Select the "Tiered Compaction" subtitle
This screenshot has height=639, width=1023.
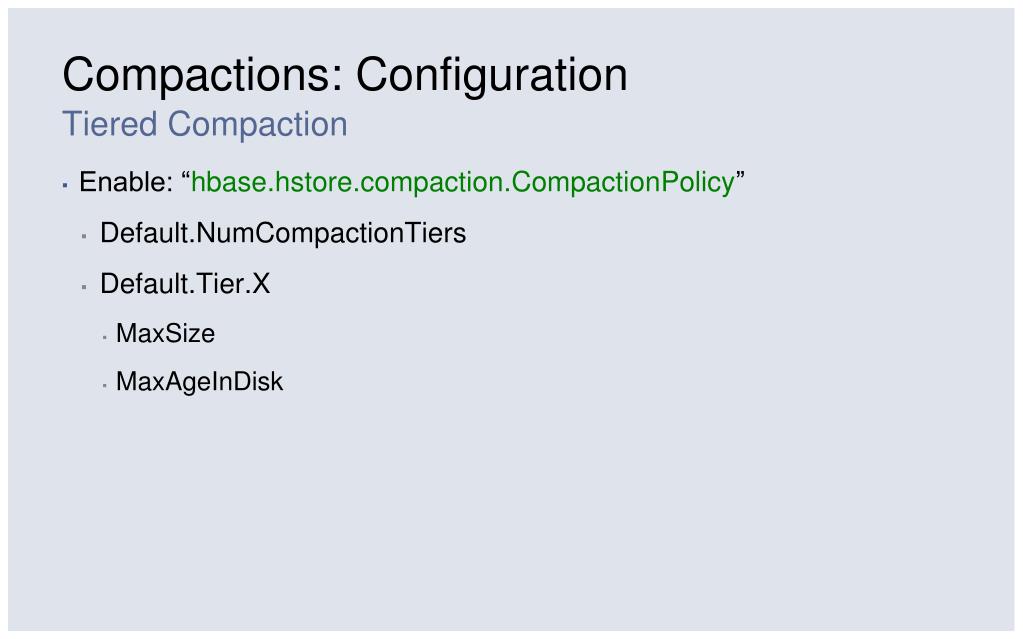click(x=205, y=124)
